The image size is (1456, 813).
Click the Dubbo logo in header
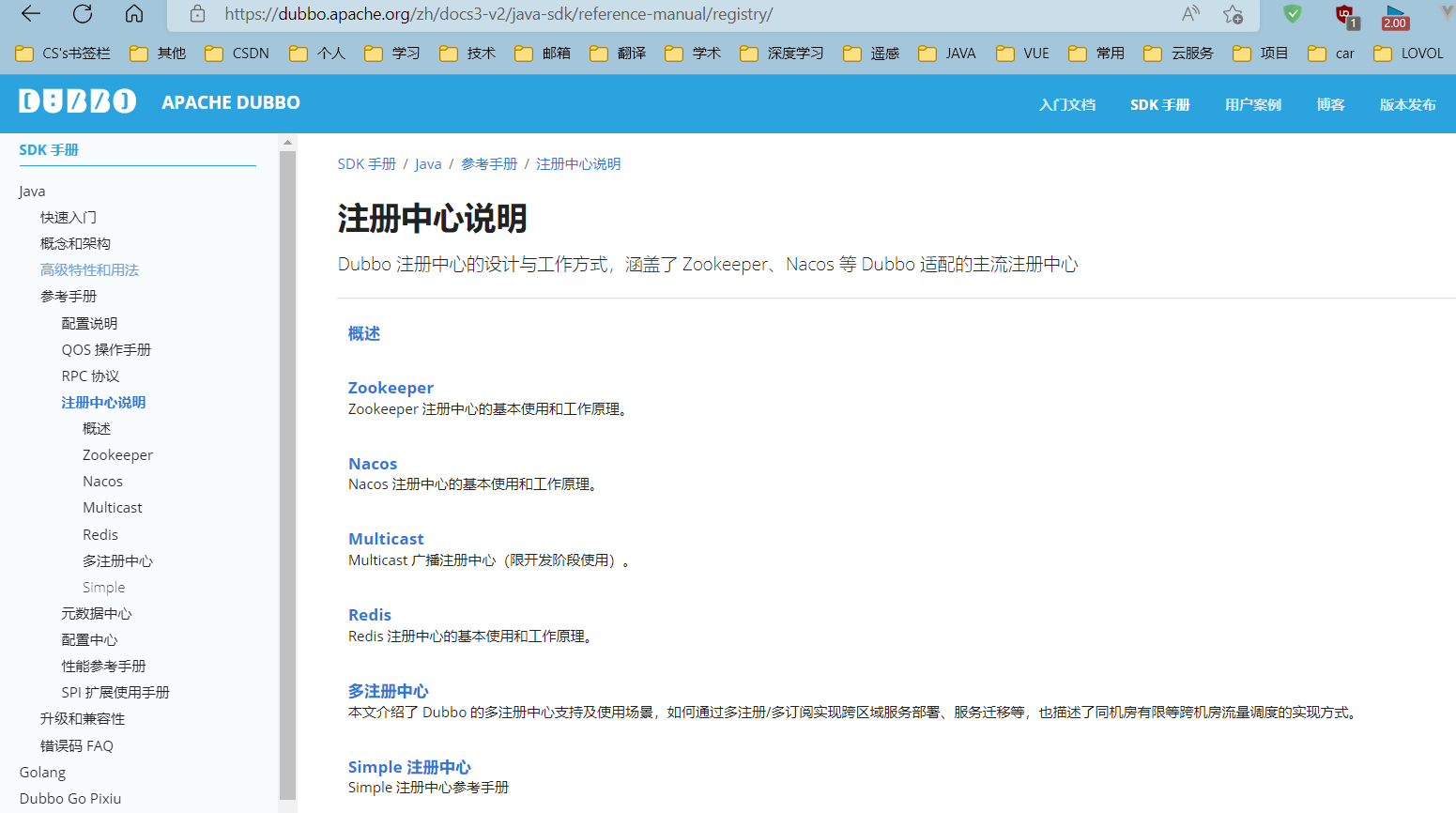(x=77, y=101)
